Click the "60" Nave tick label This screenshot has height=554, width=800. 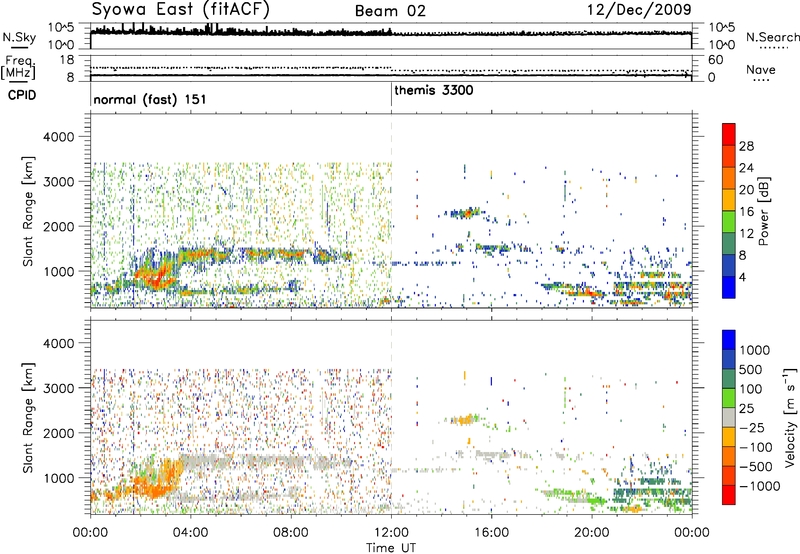click(x=715, y=60)
